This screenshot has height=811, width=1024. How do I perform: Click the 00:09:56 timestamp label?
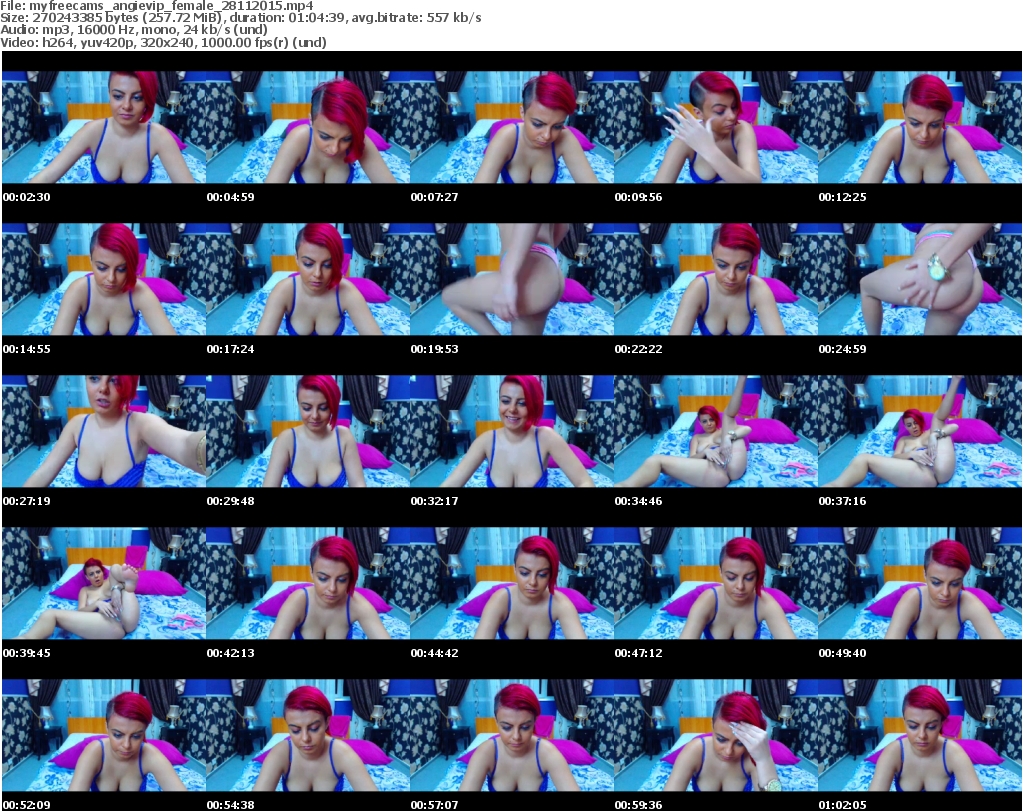(x=638, y=197)
